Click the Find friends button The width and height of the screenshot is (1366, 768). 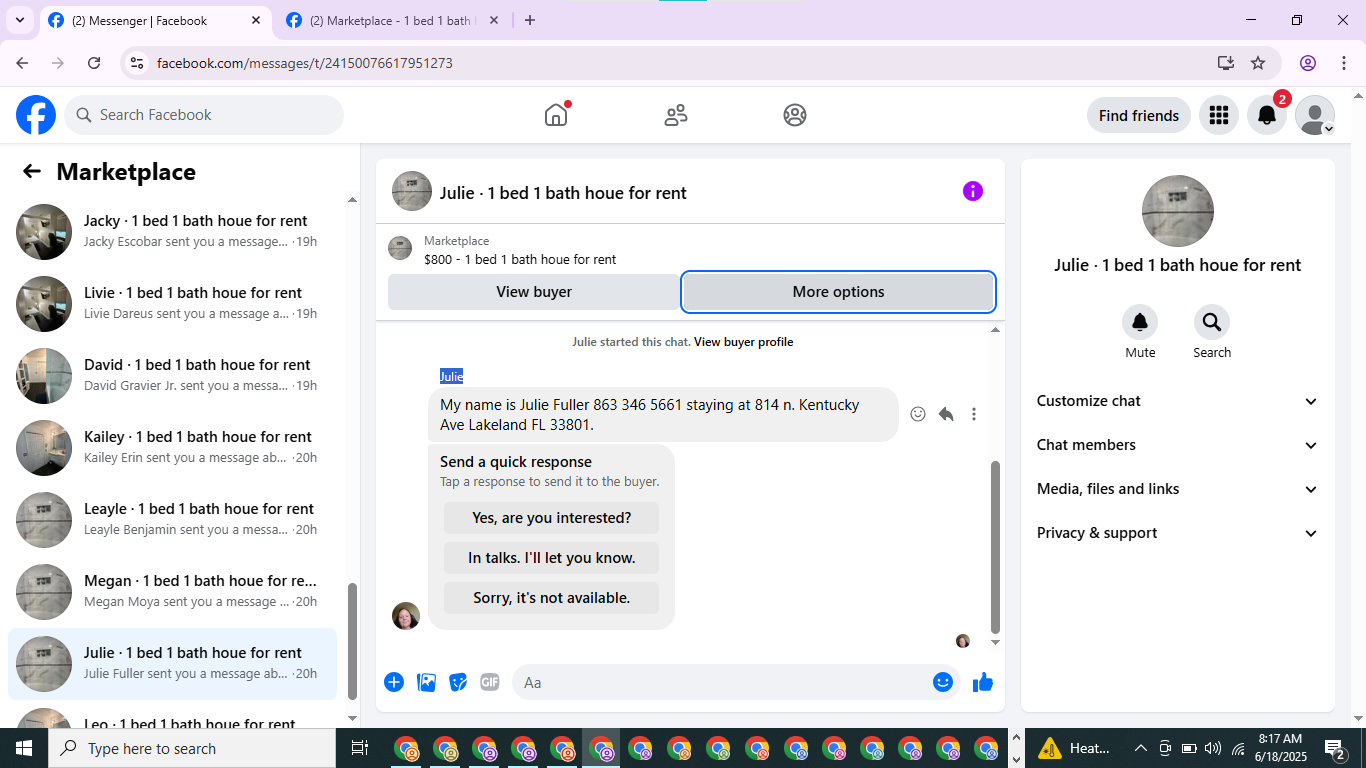[x=1139, y=115]
